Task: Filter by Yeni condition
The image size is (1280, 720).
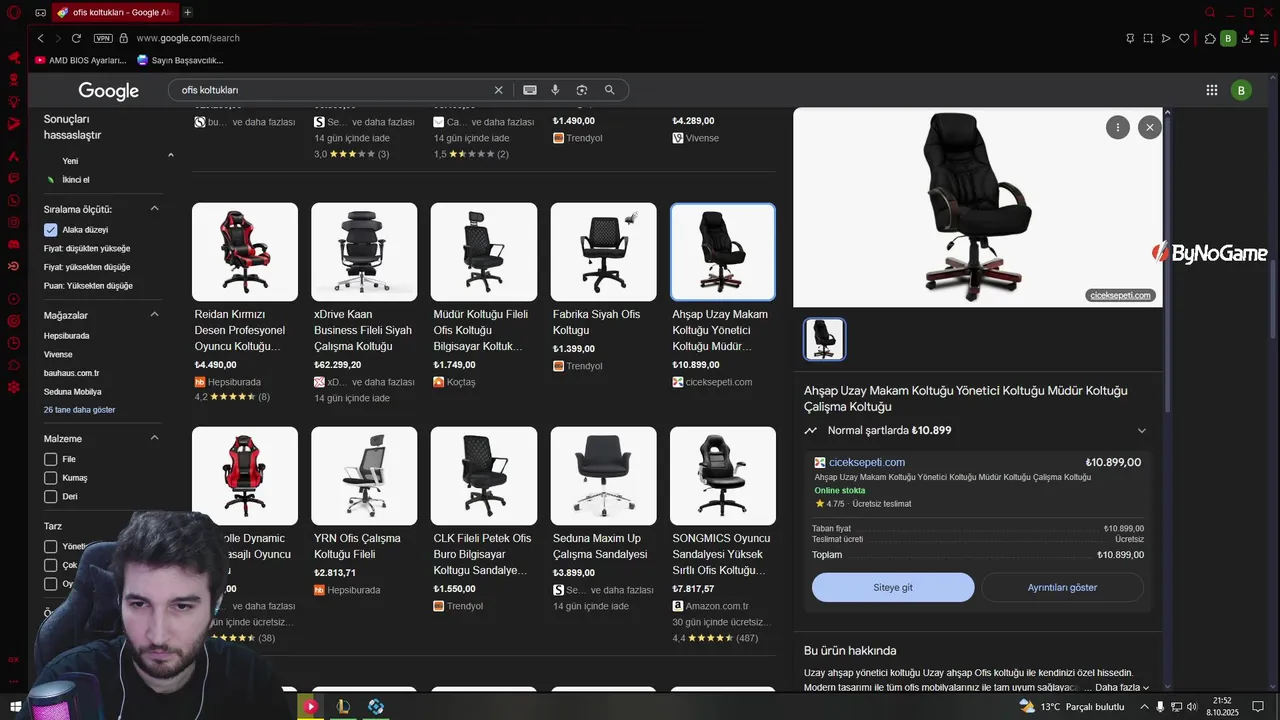Action: click(70, 161)
